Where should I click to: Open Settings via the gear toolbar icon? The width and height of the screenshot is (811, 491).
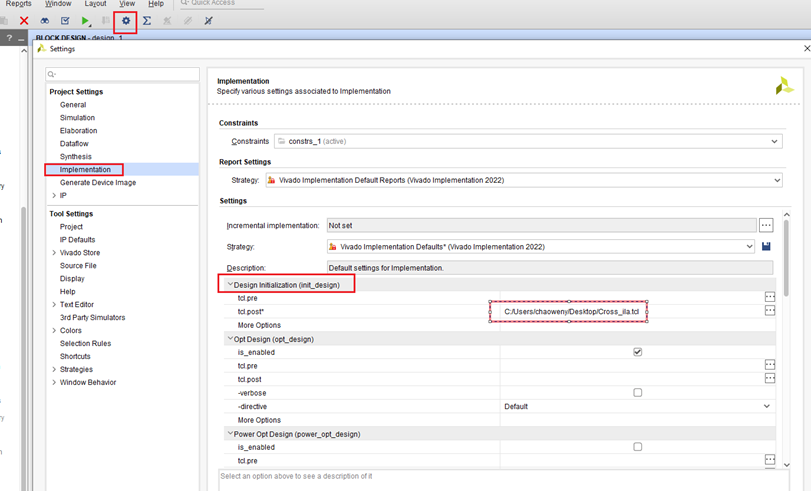pyautogui.click(x=126, y=21)
